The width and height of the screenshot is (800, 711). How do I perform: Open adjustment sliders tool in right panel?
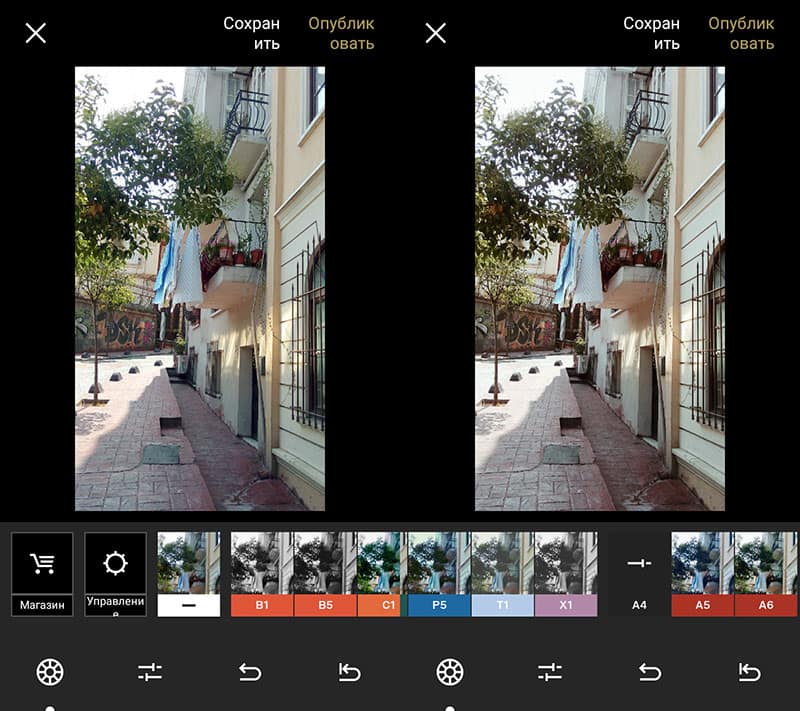[550, 672]
